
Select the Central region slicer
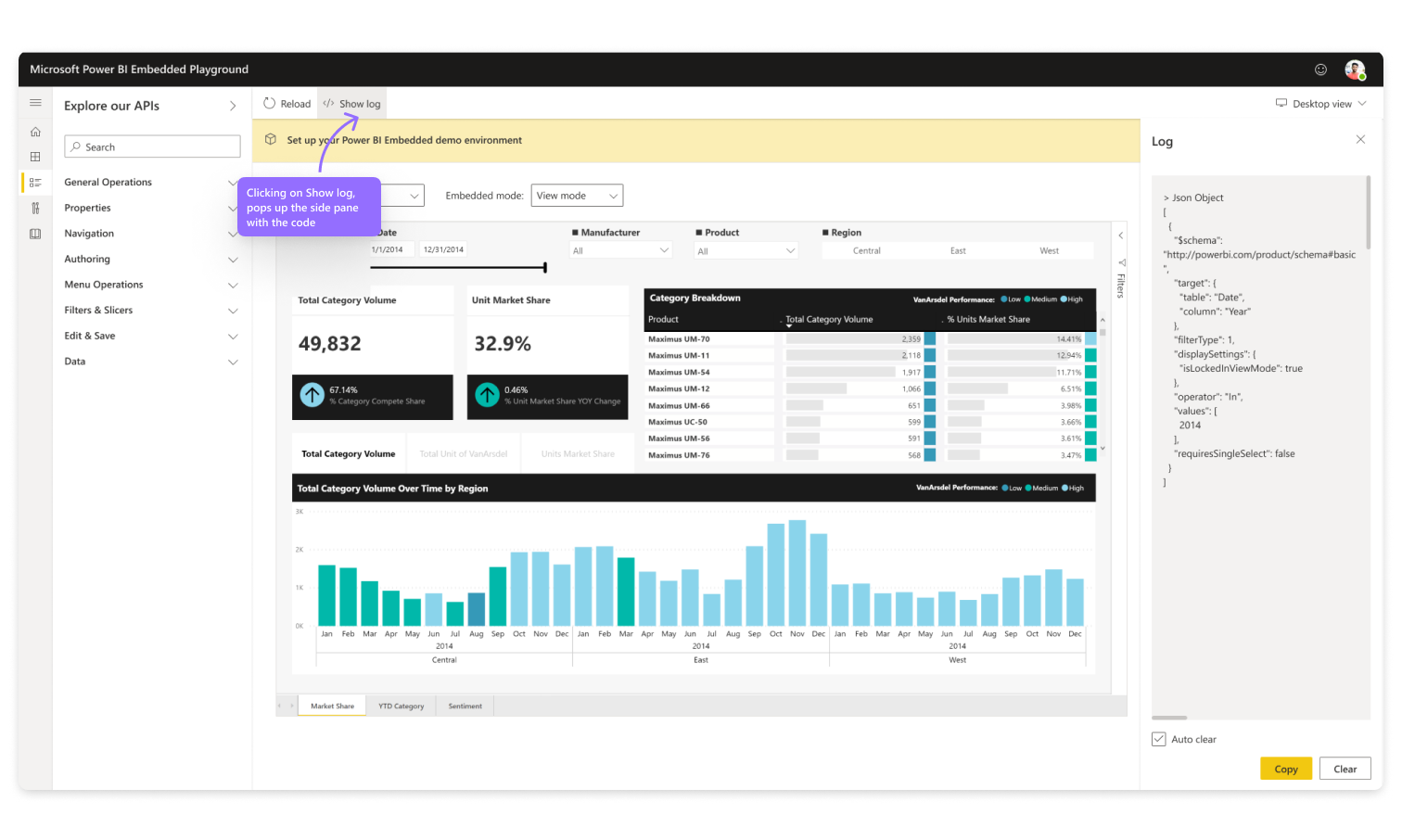[x=867, y=250]
